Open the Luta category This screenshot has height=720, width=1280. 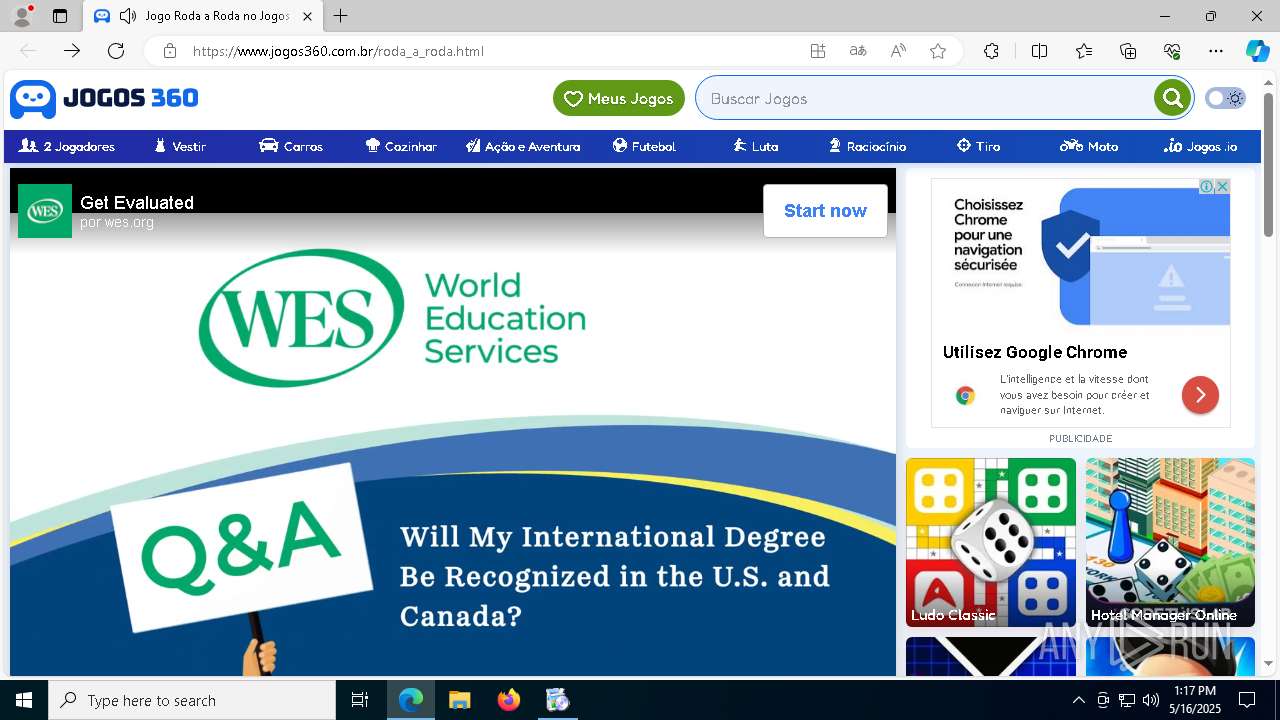[755, 146]
